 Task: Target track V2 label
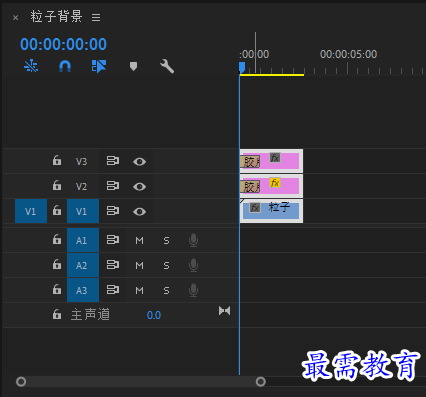coord(81,186)
